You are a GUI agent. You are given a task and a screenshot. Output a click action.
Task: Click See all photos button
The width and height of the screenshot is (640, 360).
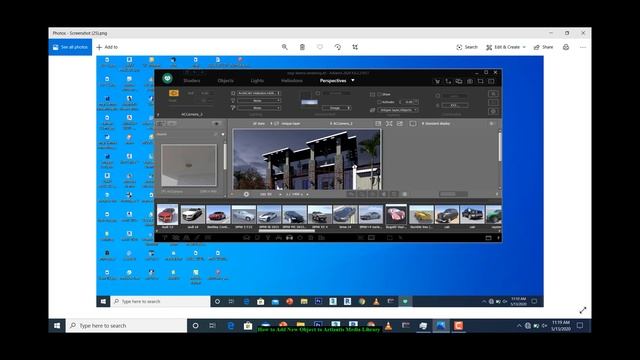[70, 47]
